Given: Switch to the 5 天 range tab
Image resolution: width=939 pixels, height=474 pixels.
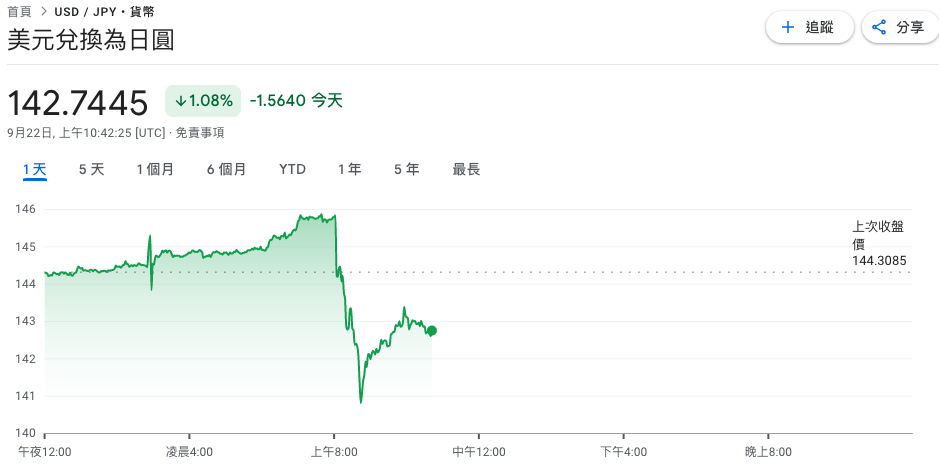Looking at the screenshot, I should tap(92, 169).
